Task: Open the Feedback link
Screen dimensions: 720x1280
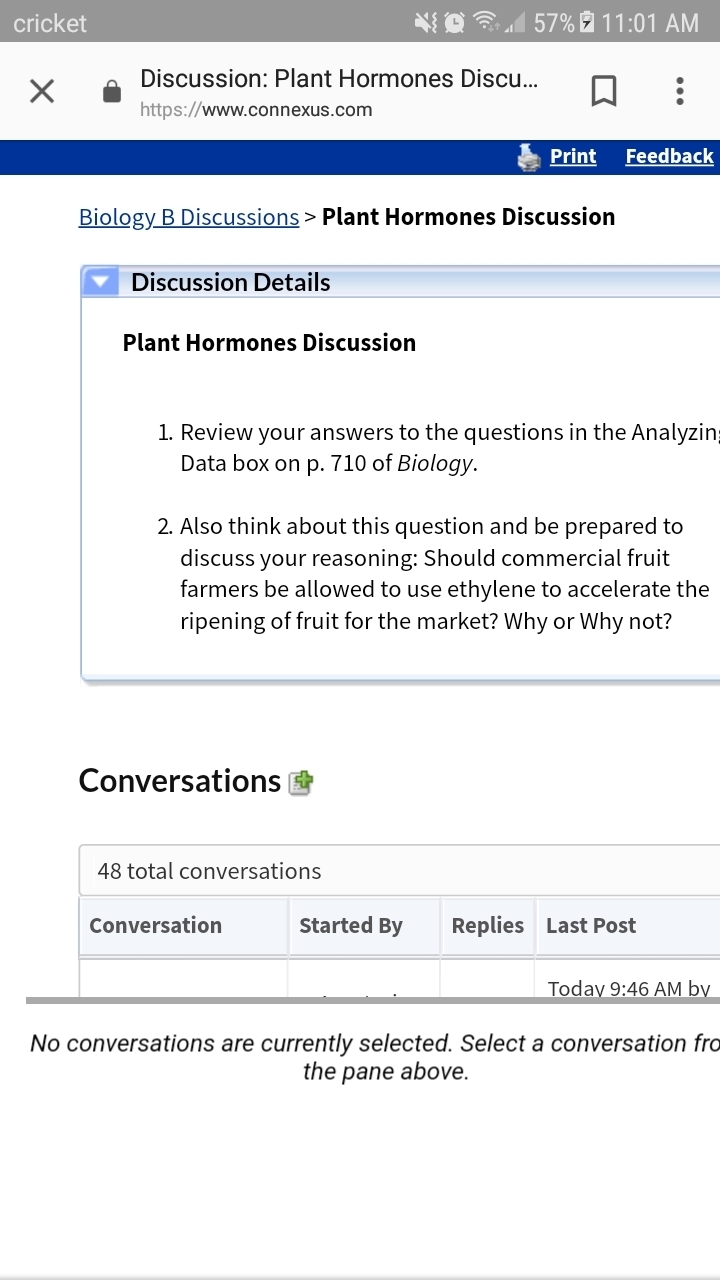Action: [669, 157]
